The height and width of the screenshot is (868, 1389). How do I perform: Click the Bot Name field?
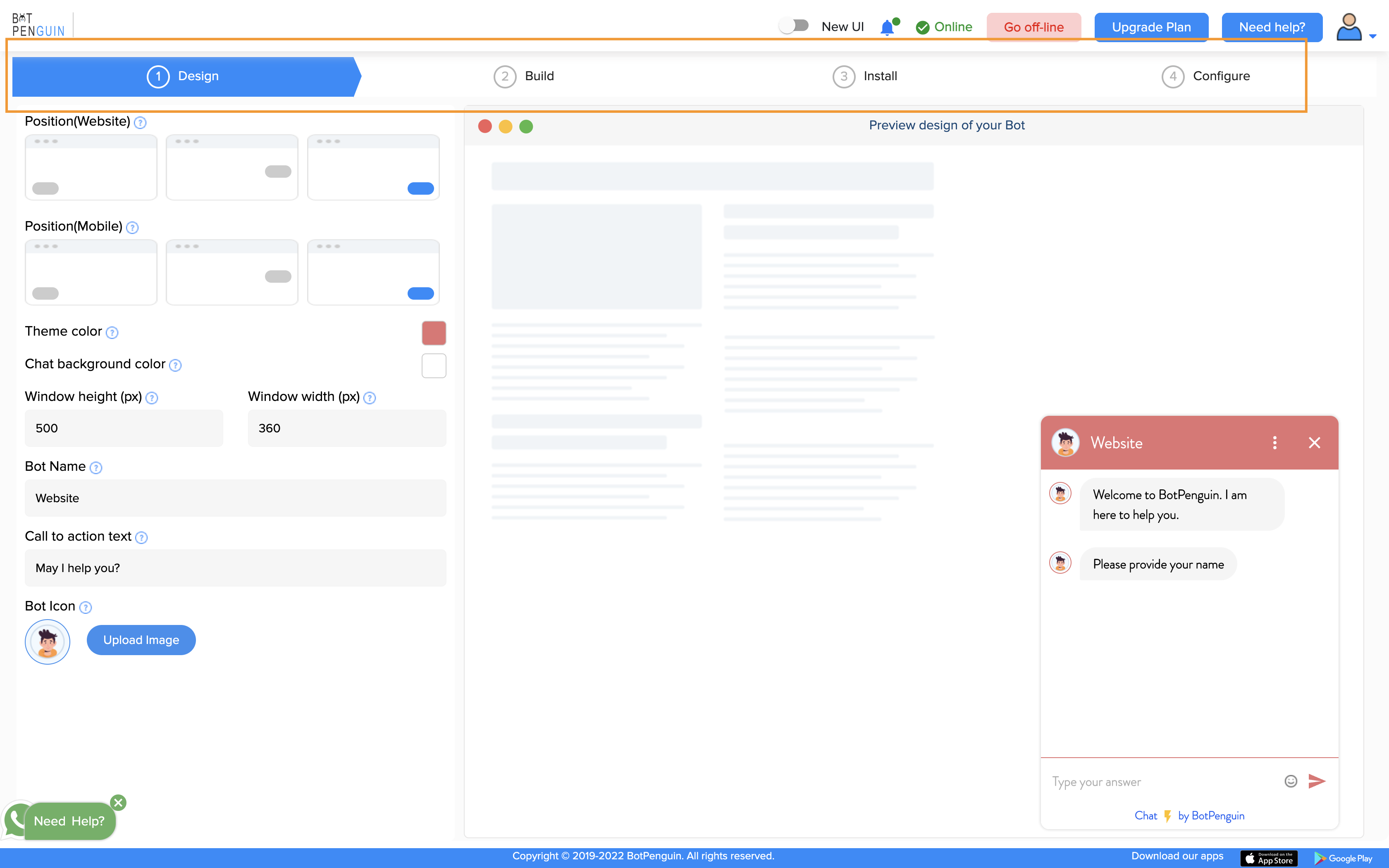pos(235,498)
